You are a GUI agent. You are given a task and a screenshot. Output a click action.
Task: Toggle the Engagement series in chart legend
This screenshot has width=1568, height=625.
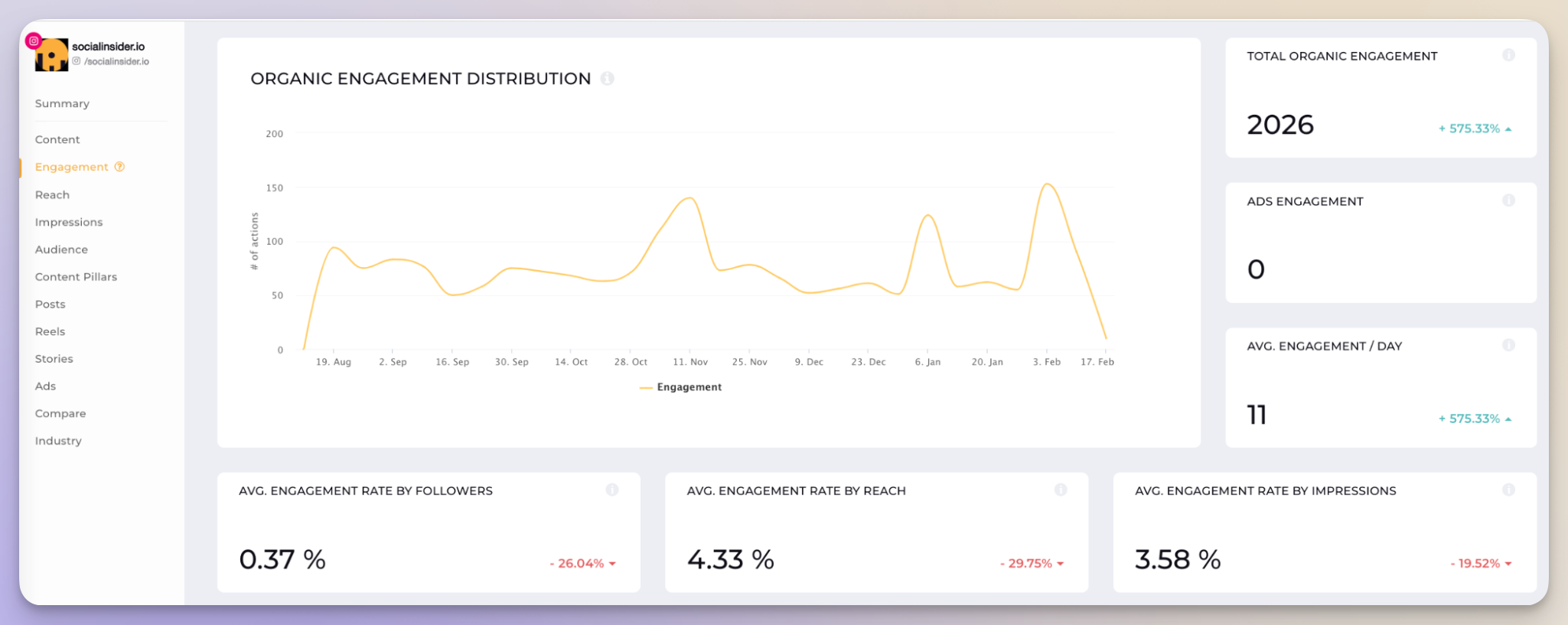[680, 387]
